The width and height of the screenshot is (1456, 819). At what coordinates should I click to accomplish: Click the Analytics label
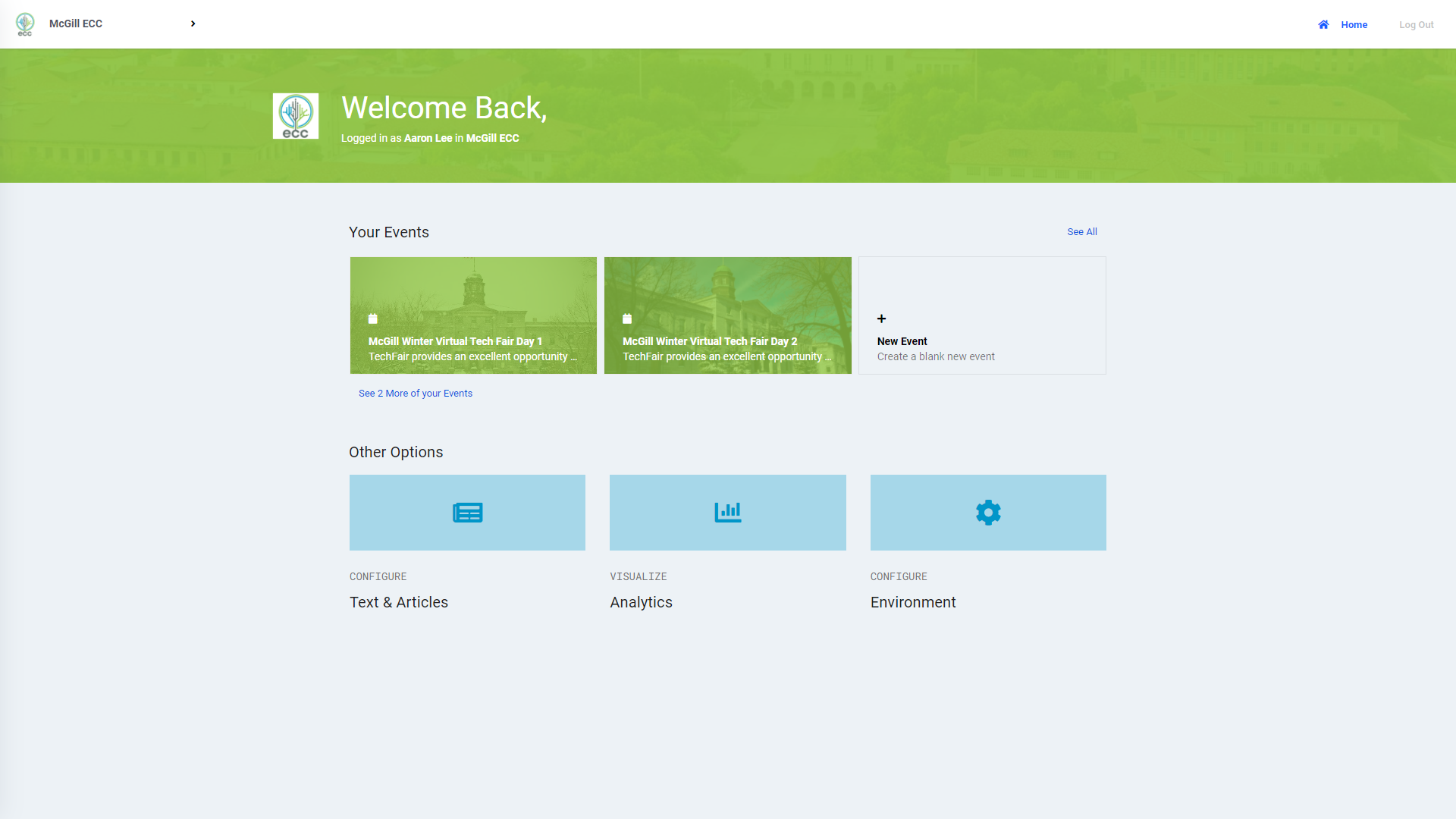pos(642,602)
